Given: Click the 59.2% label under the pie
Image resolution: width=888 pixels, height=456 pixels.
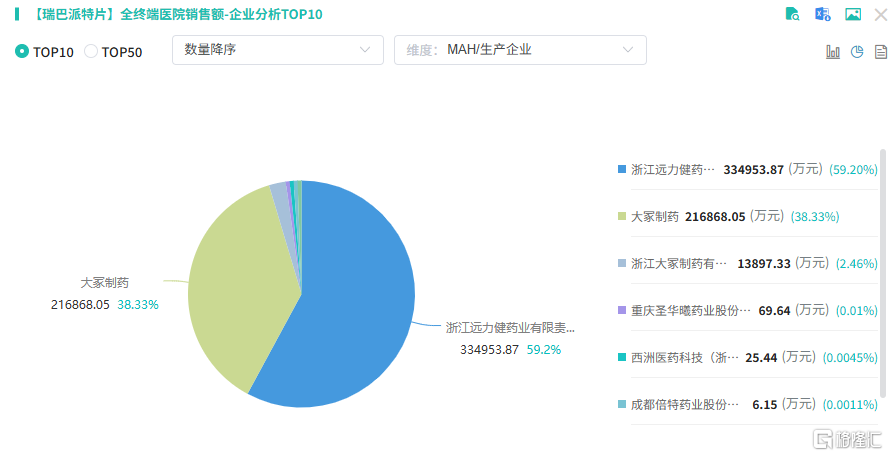Looking at the screenshot, I should coord(544,350).
